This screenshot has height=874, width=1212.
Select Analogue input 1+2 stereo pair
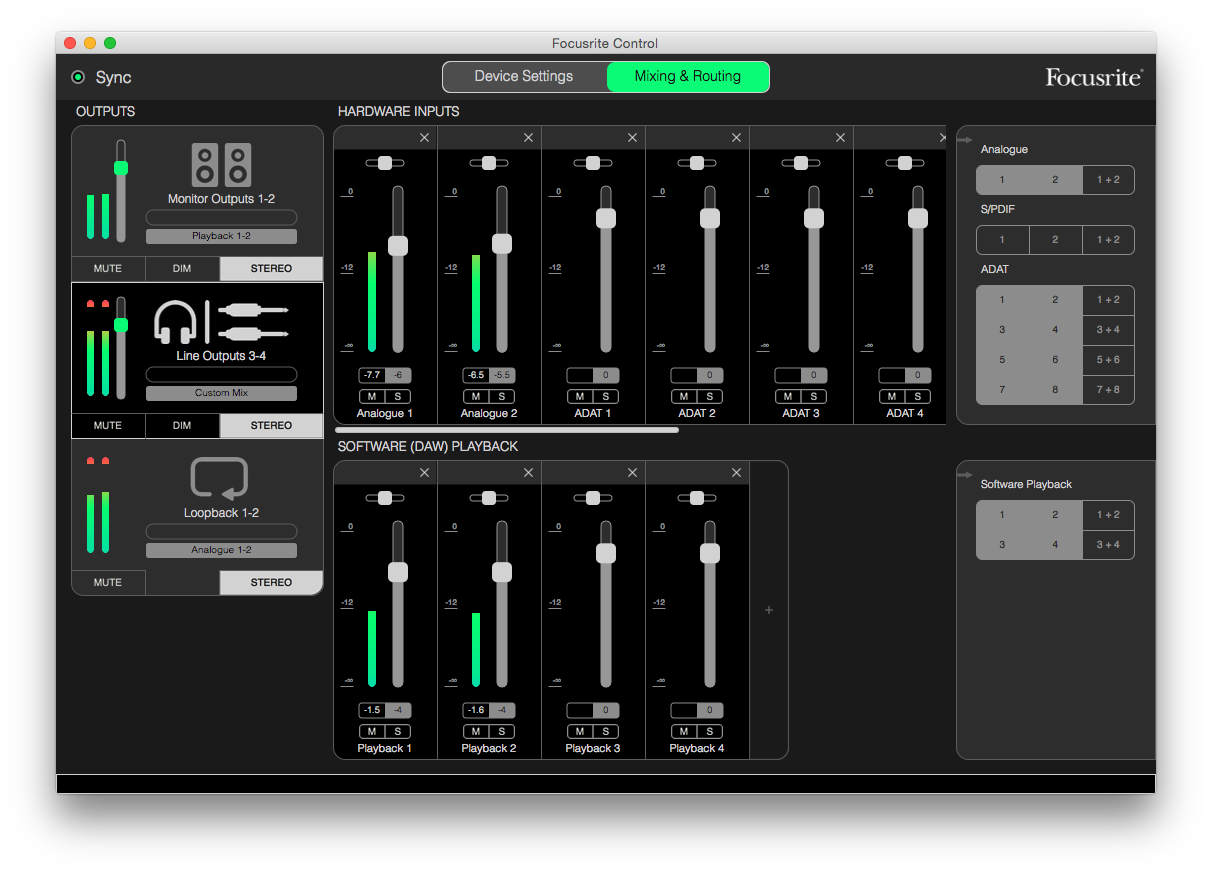1108,180
